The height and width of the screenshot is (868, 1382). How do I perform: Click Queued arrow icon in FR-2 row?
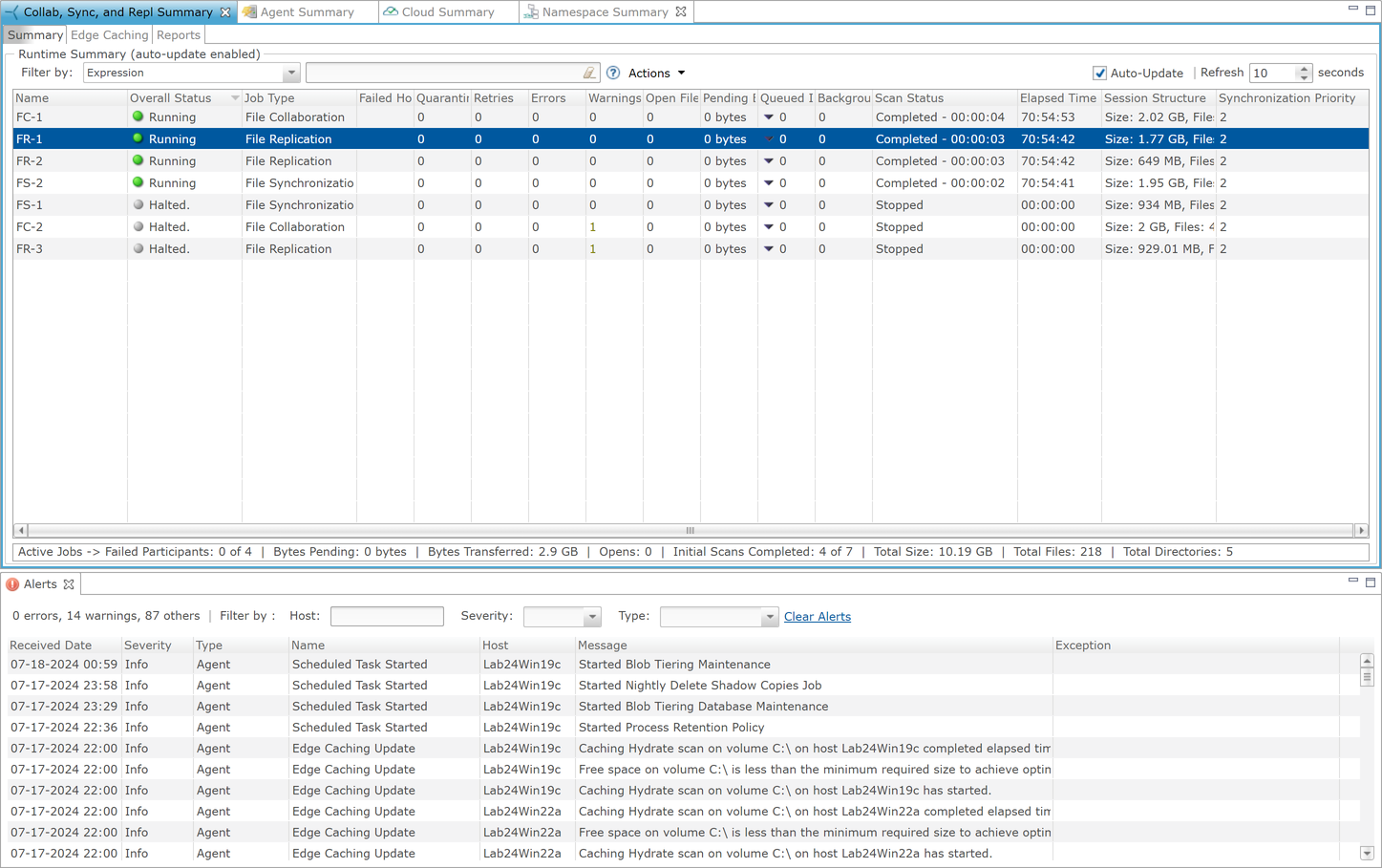pyautogui.click(x=769, y=161)
